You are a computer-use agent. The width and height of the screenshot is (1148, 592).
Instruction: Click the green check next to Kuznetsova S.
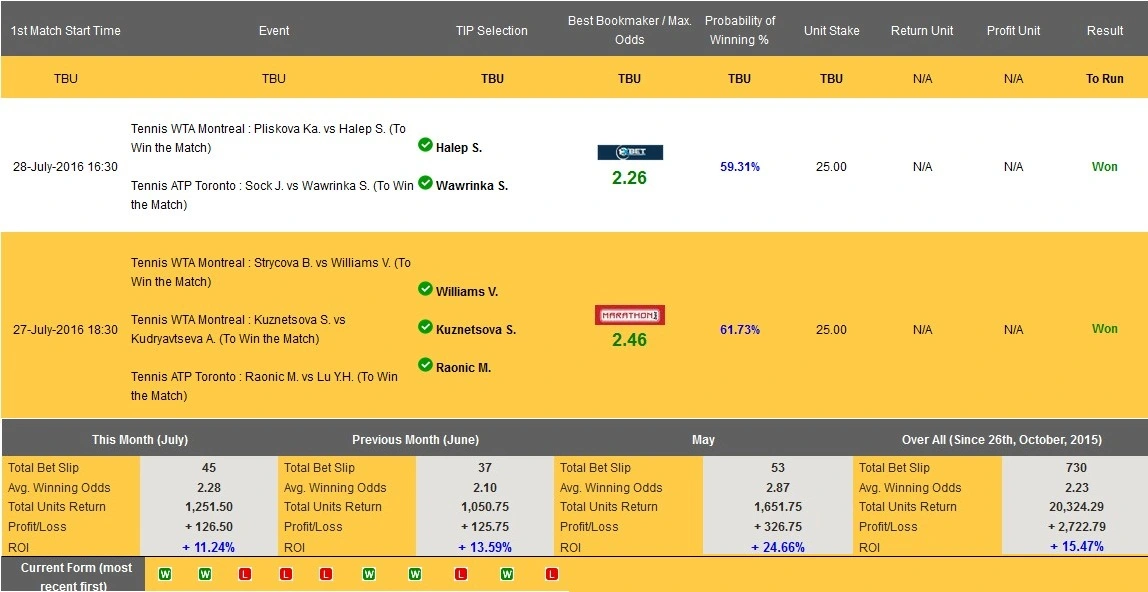click(425, 328)
